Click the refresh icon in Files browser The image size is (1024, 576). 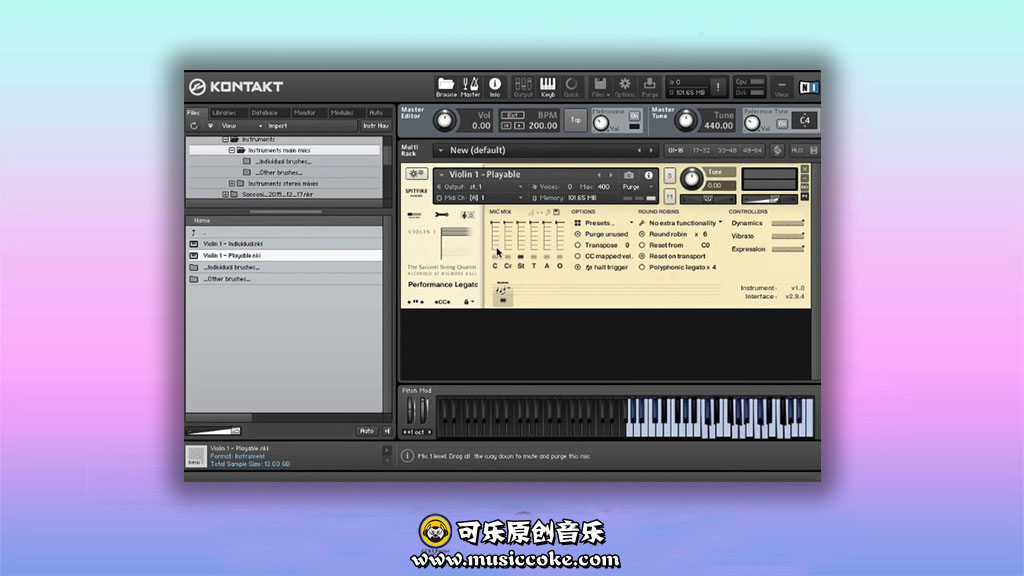[194, 126]
